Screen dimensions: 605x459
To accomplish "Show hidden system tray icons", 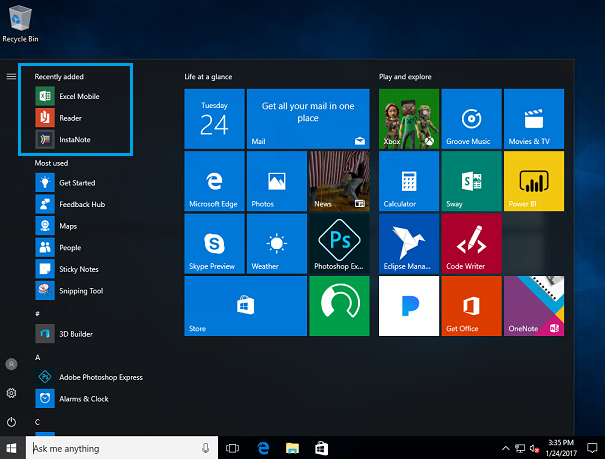I will 505,448.
